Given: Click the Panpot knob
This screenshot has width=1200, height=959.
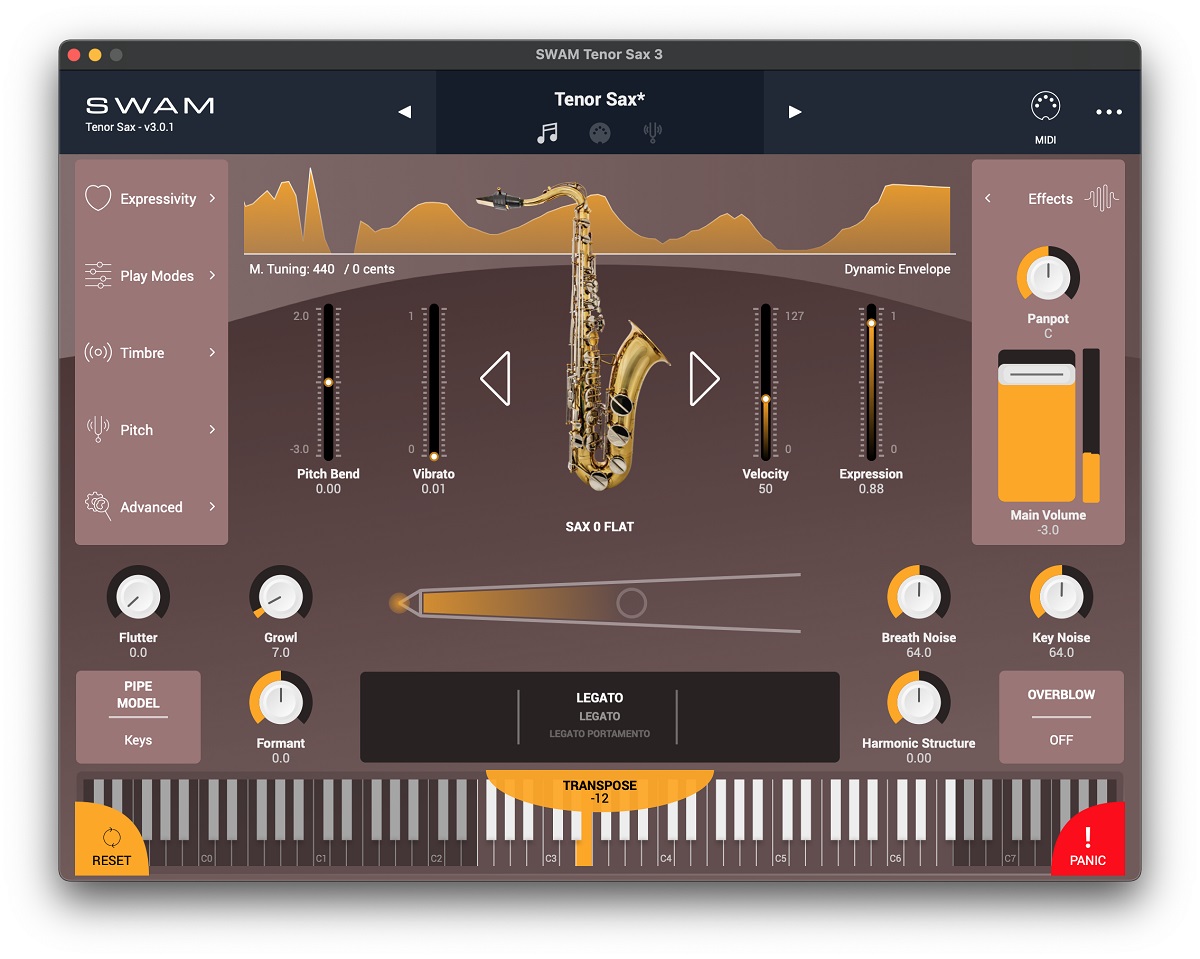Looking at the screenshot, I should (1048, 275).
